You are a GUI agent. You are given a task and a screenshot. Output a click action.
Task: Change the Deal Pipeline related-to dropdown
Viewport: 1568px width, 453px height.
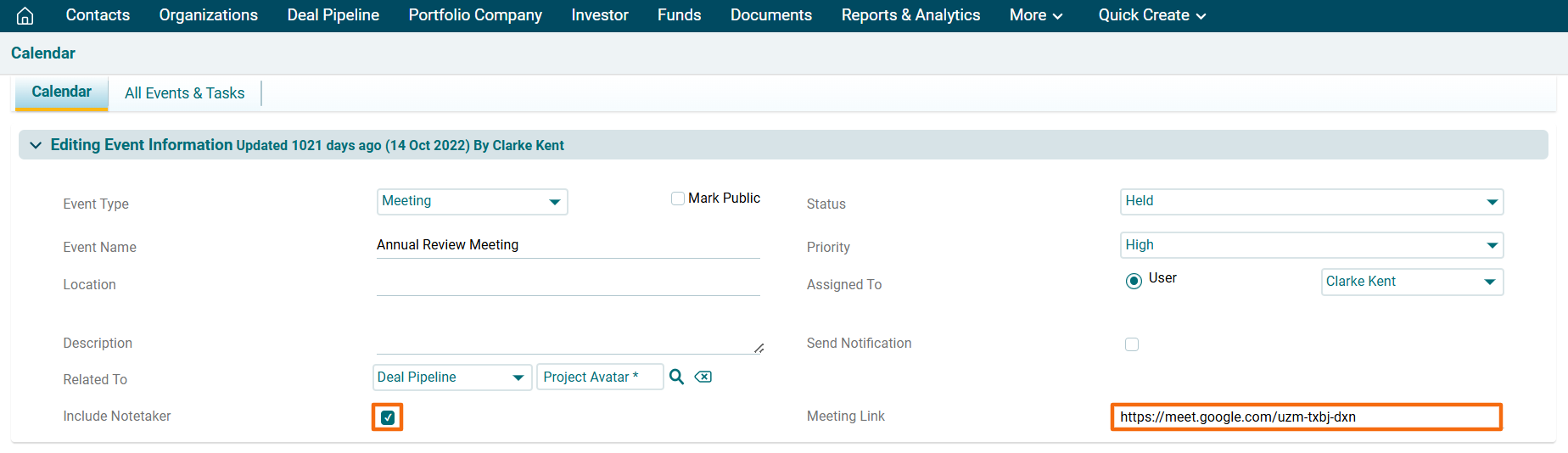point(451,377)
